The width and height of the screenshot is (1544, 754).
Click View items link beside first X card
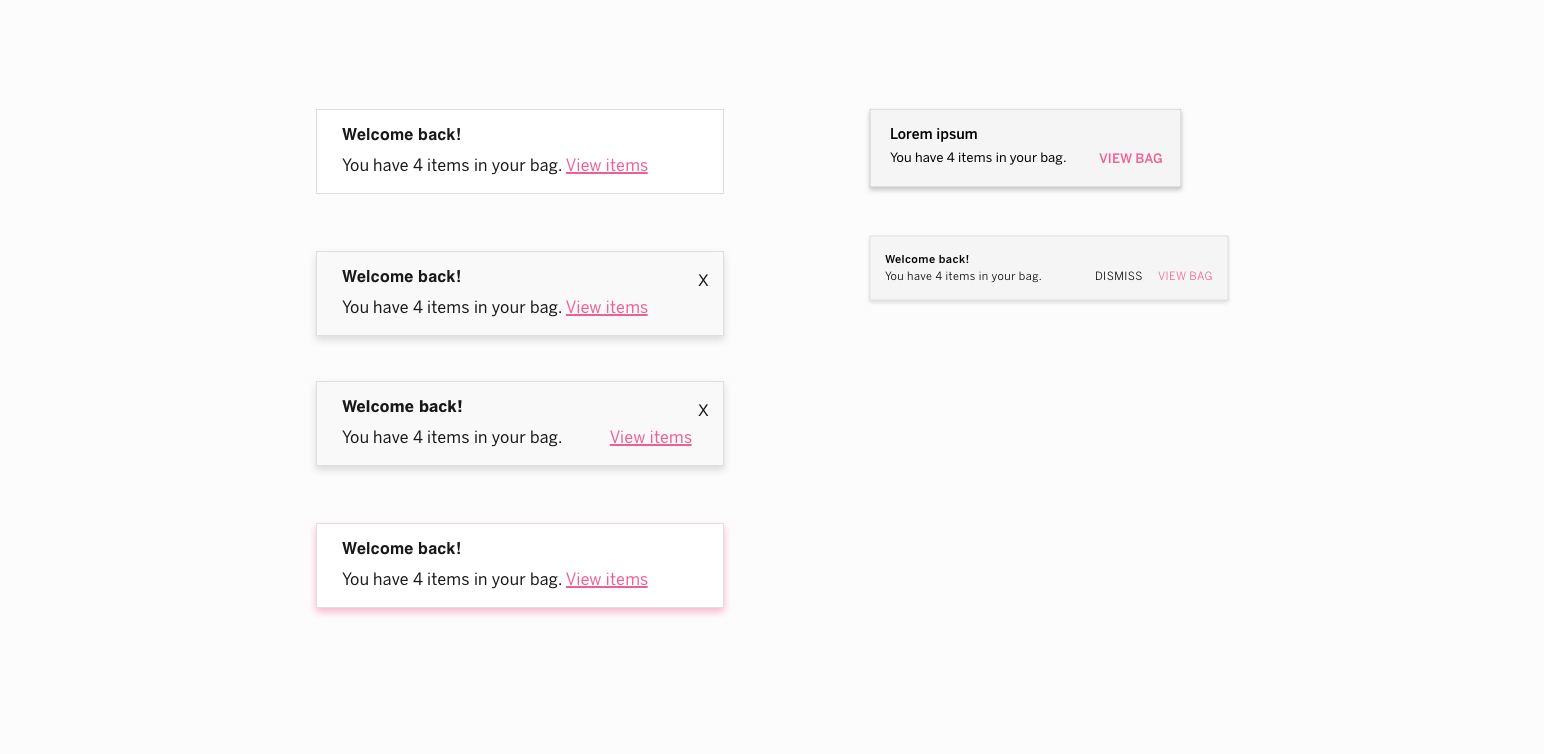(x=607, y=307)
